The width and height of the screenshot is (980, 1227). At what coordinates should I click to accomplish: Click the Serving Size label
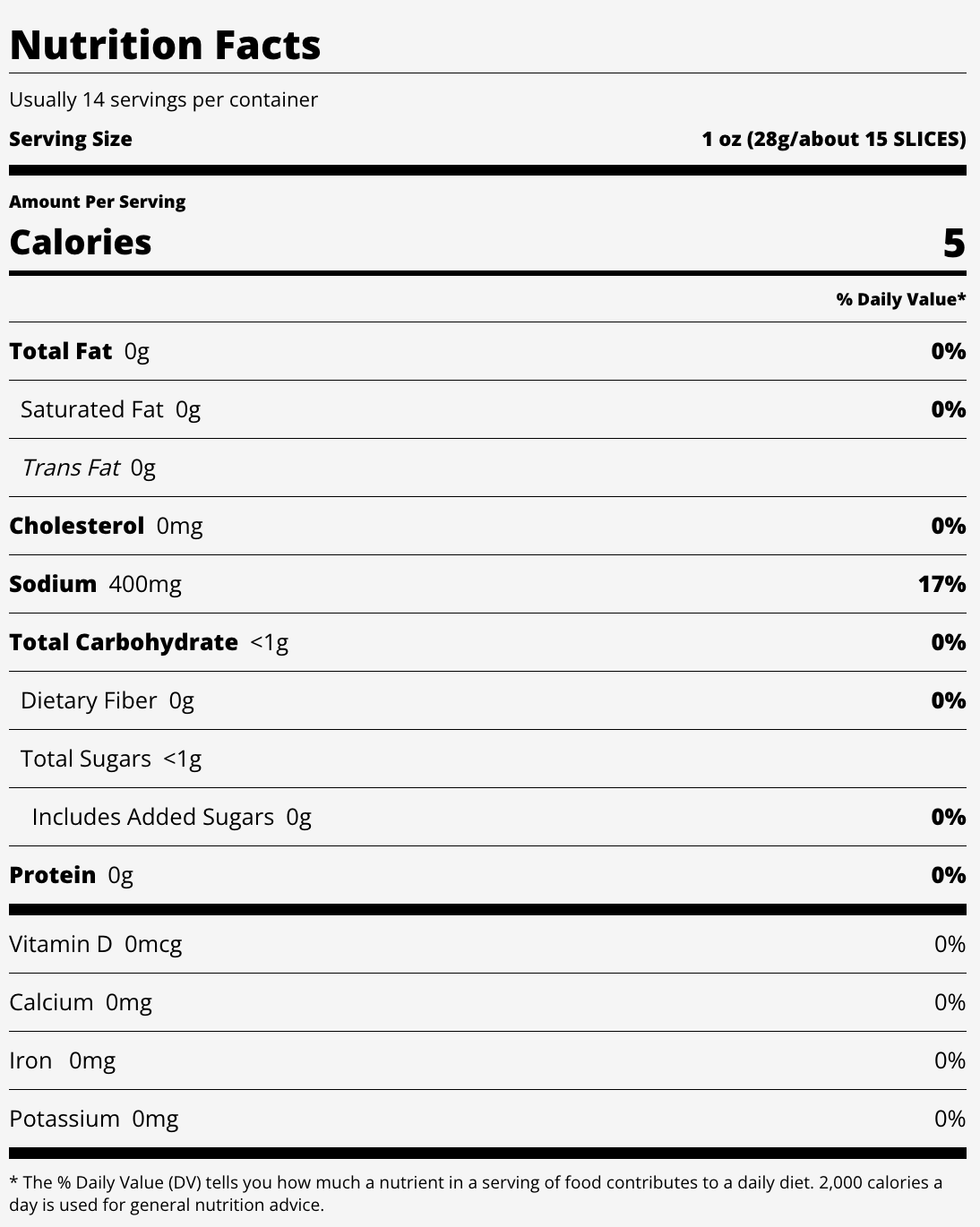71,139
